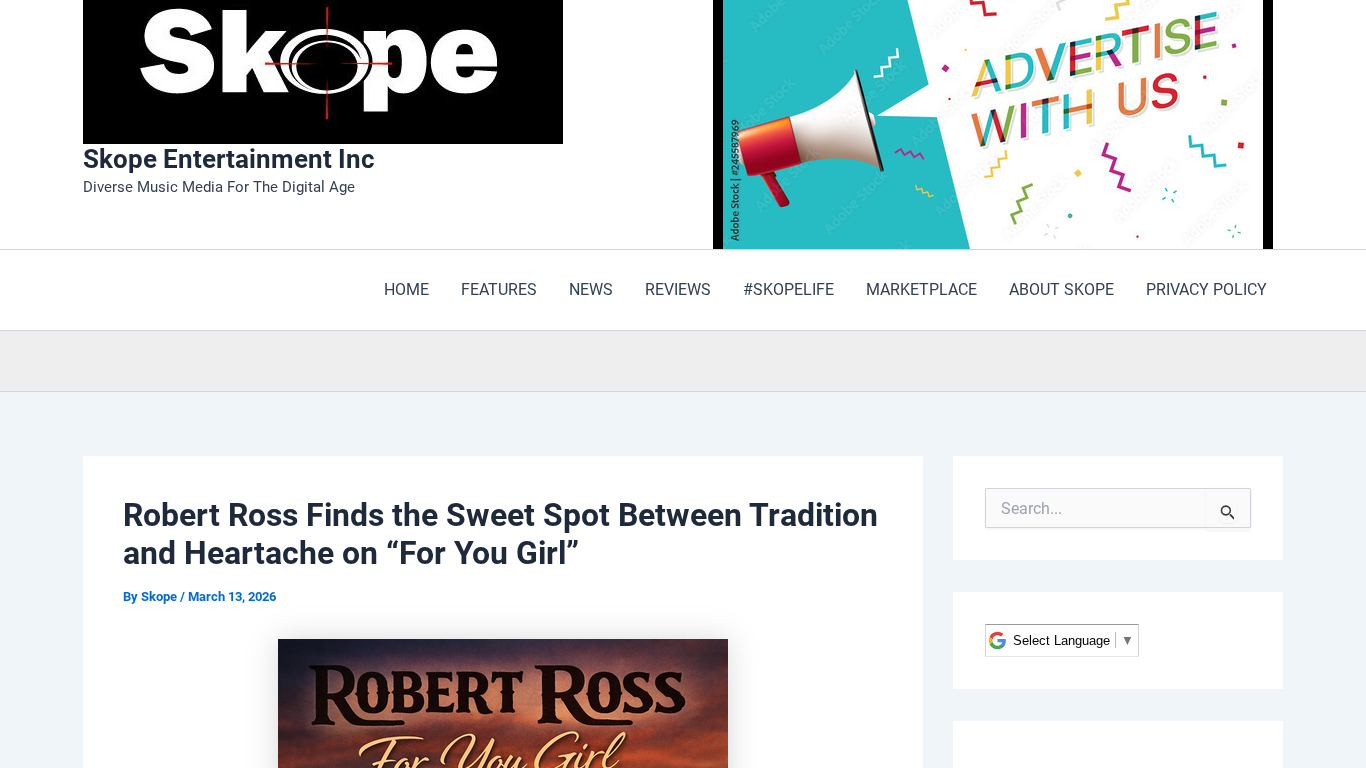Click the Skope logo image
Viewport: 1366px width, 768px height.
(x=322, y=70)
